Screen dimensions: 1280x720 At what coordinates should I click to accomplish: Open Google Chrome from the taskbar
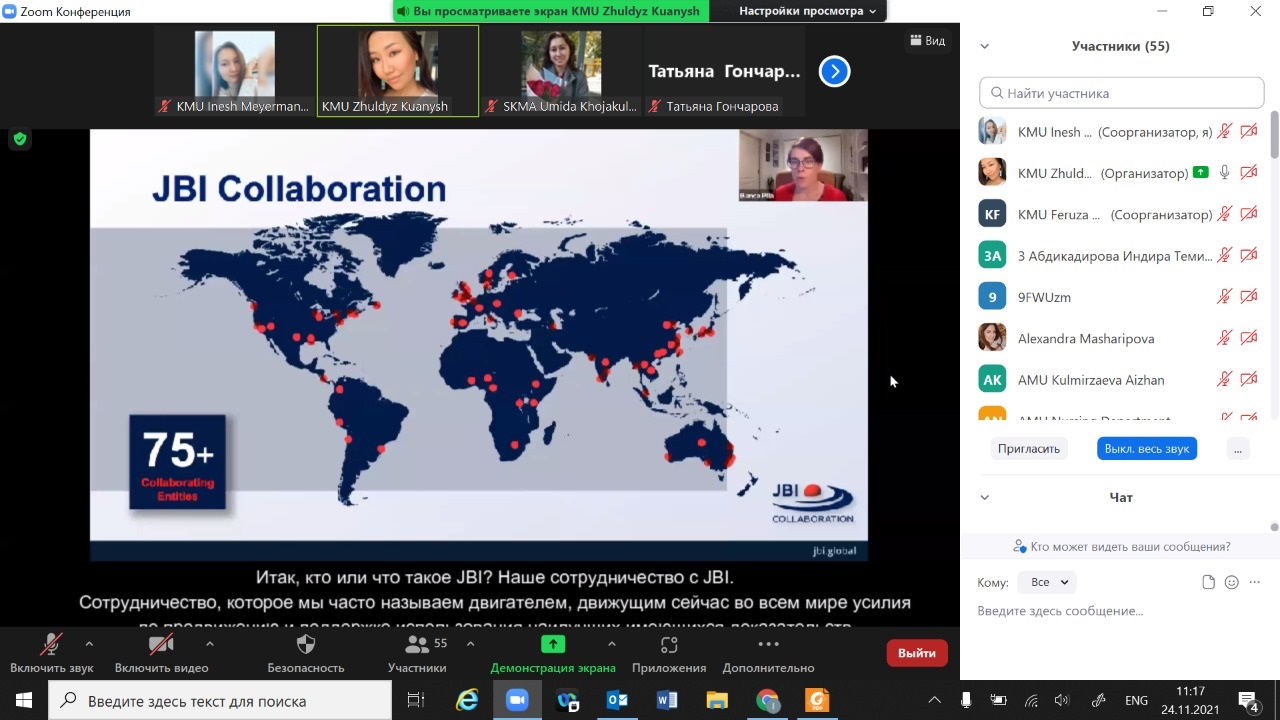[767, 700]
